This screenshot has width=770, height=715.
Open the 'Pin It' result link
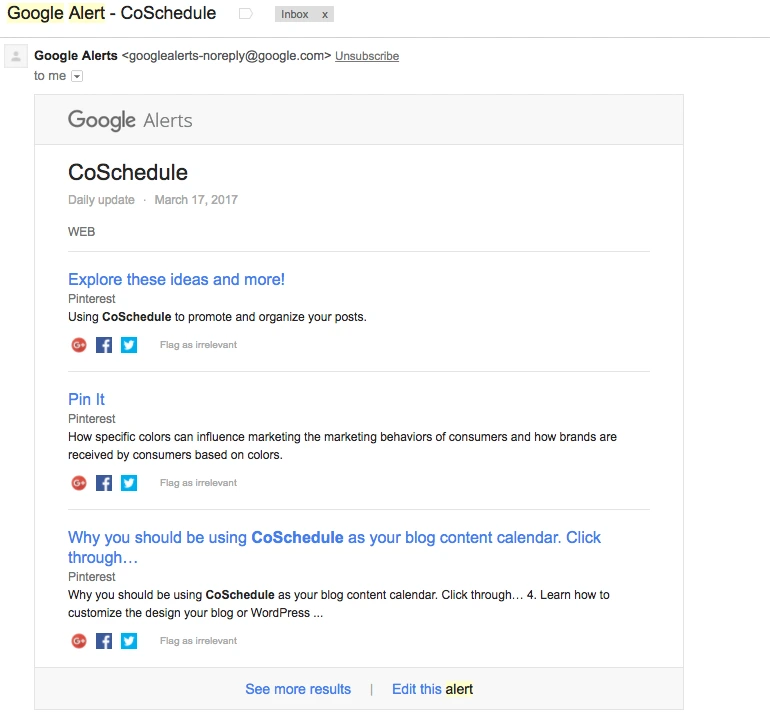coord(86,399)
